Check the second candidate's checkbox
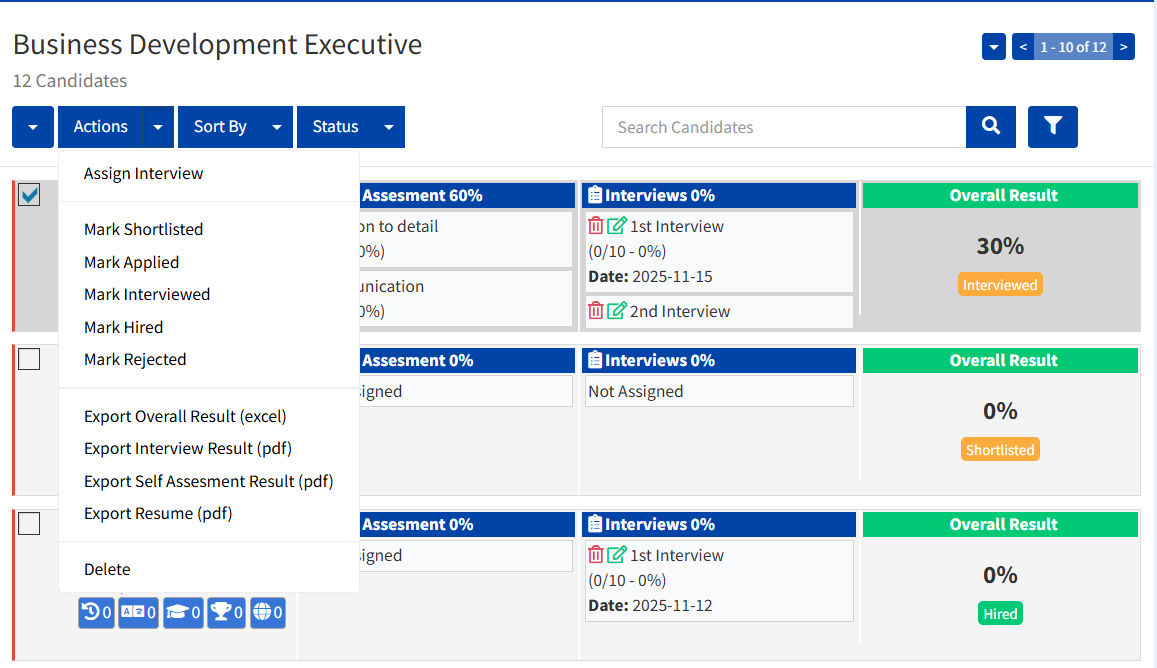This screenshot has width=1157, height=668. point(30,359)
